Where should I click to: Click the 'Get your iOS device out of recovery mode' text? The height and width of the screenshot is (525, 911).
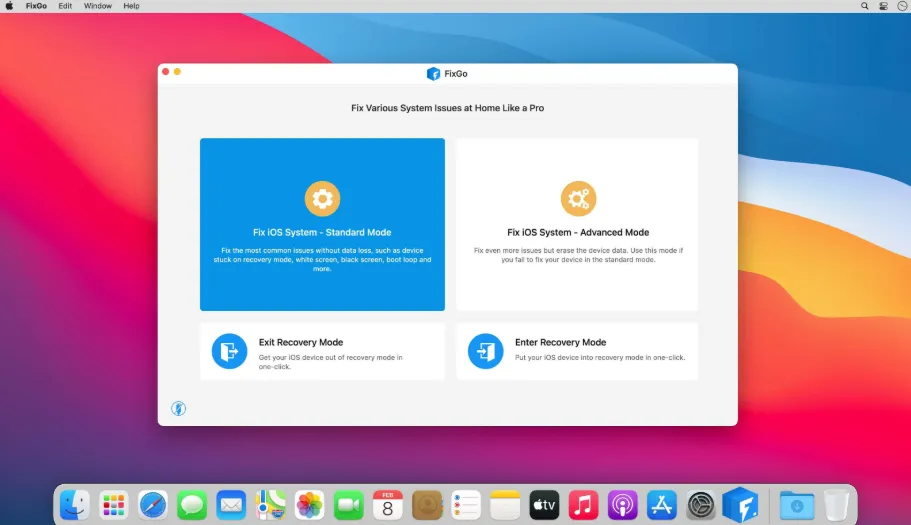(331, 362)
